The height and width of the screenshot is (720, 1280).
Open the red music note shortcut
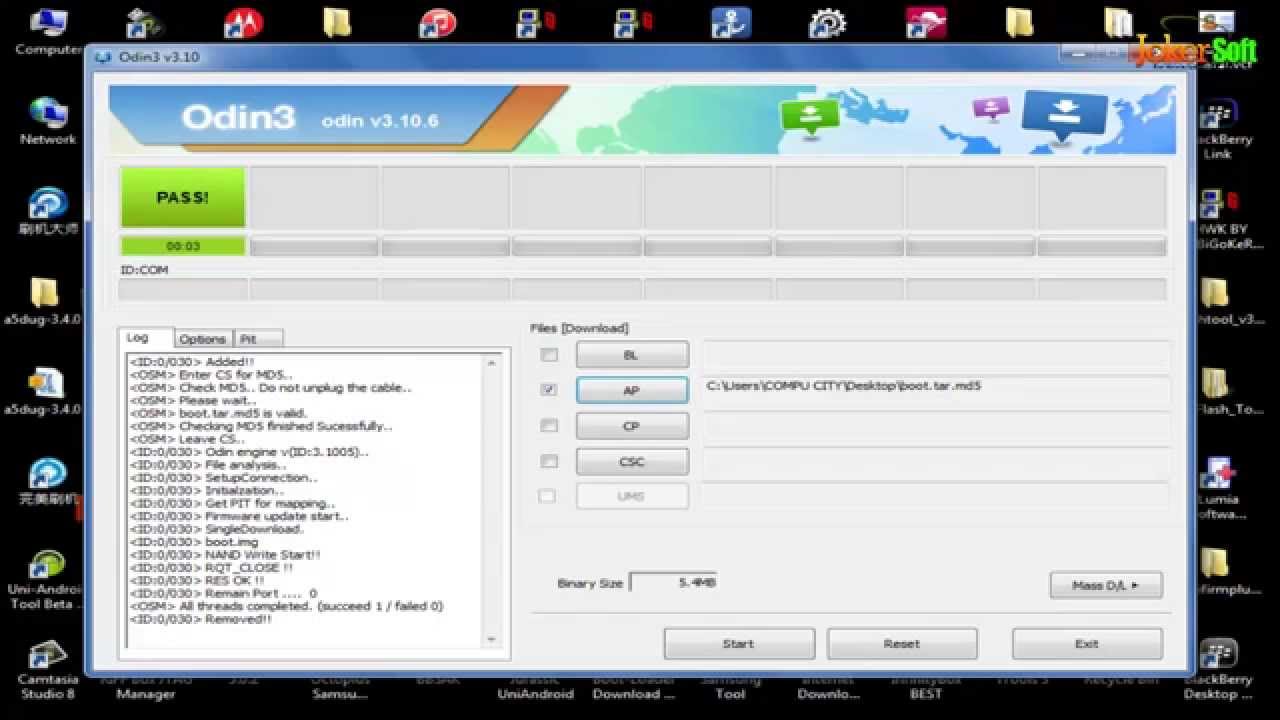point(437,22)
